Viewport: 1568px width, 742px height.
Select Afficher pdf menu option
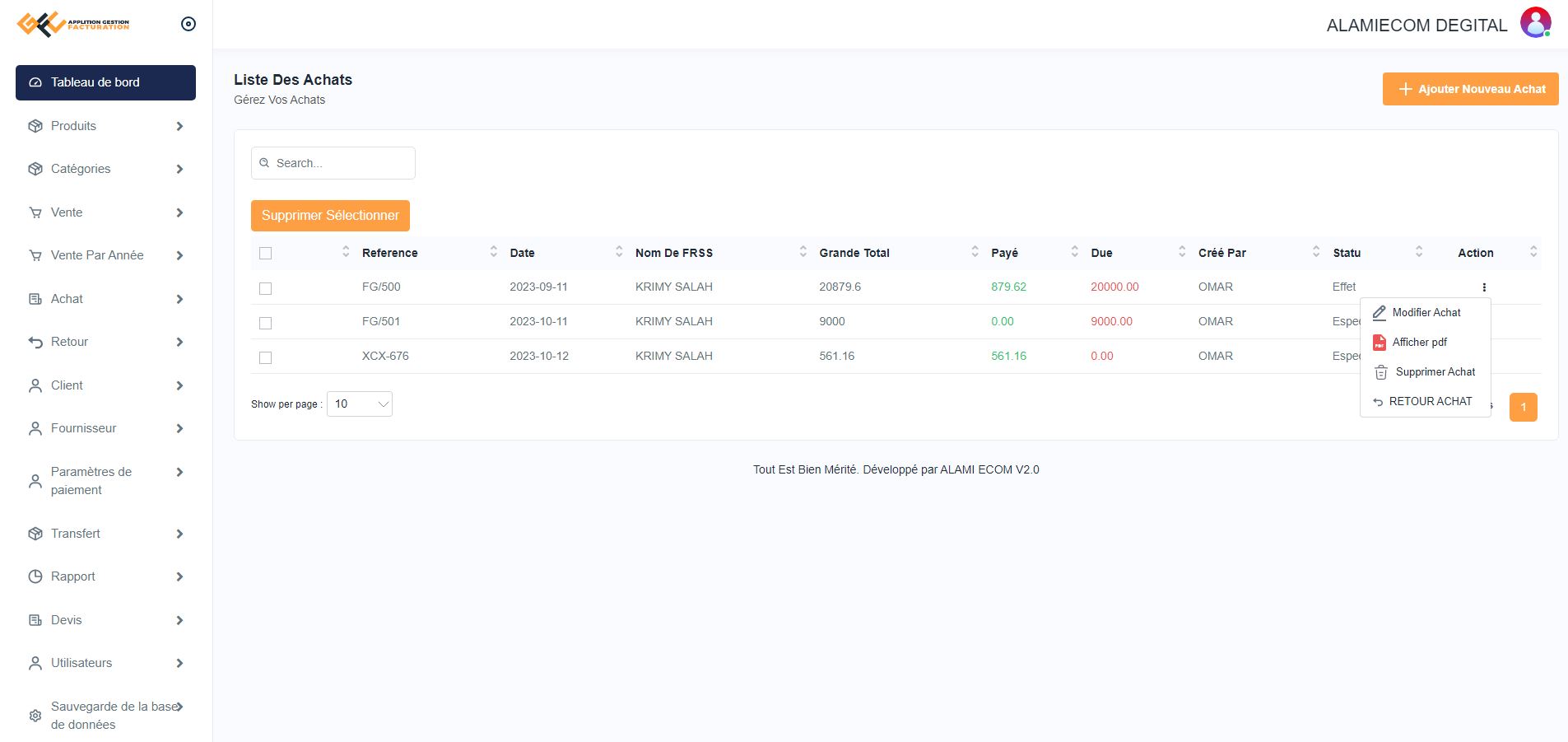coord(1419,343)
